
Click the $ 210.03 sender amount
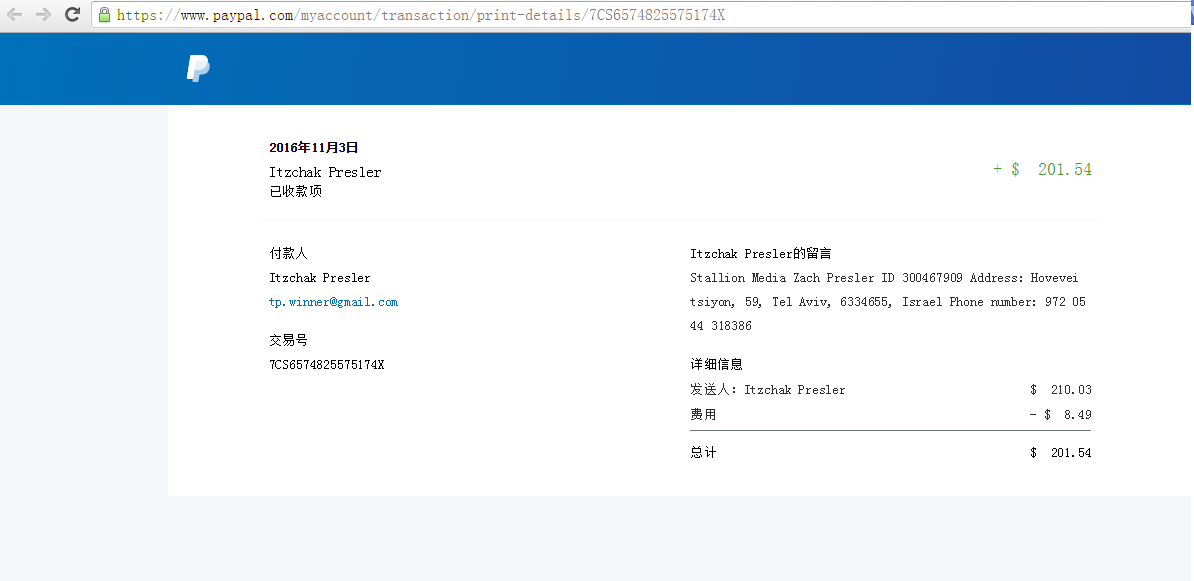[1060, 390]
